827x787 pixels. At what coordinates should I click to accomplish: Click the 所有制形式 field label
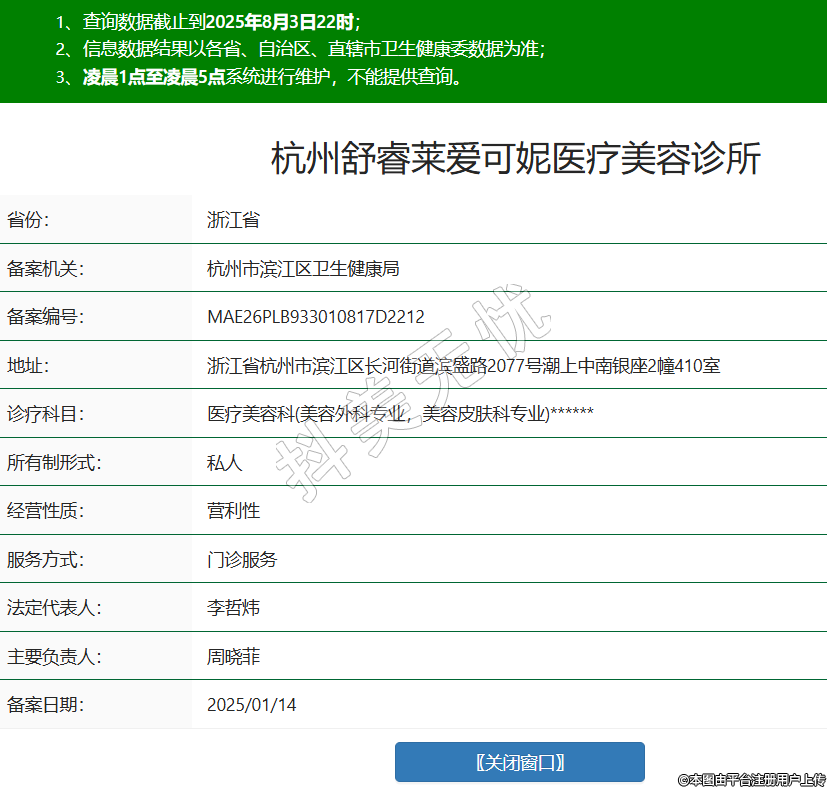pyautogui.click(x=54, y=462)
